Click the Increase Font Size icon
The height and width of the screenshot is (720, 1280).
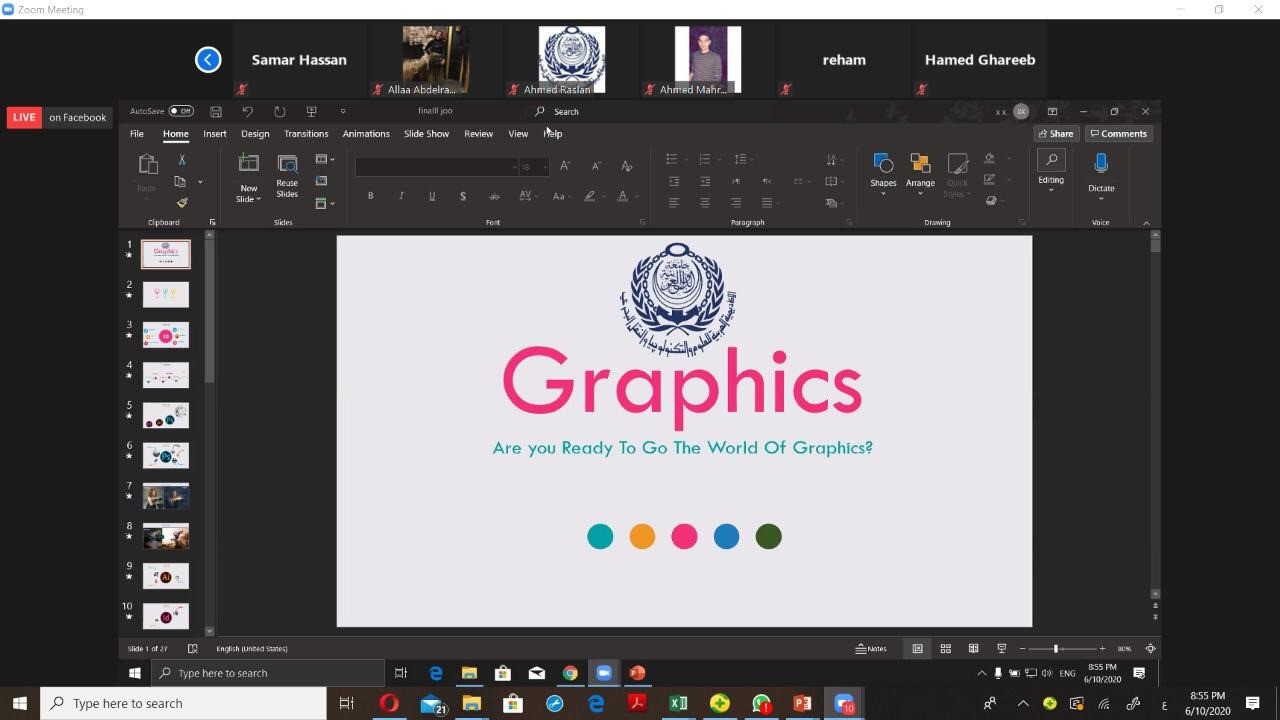pos(565,166)
